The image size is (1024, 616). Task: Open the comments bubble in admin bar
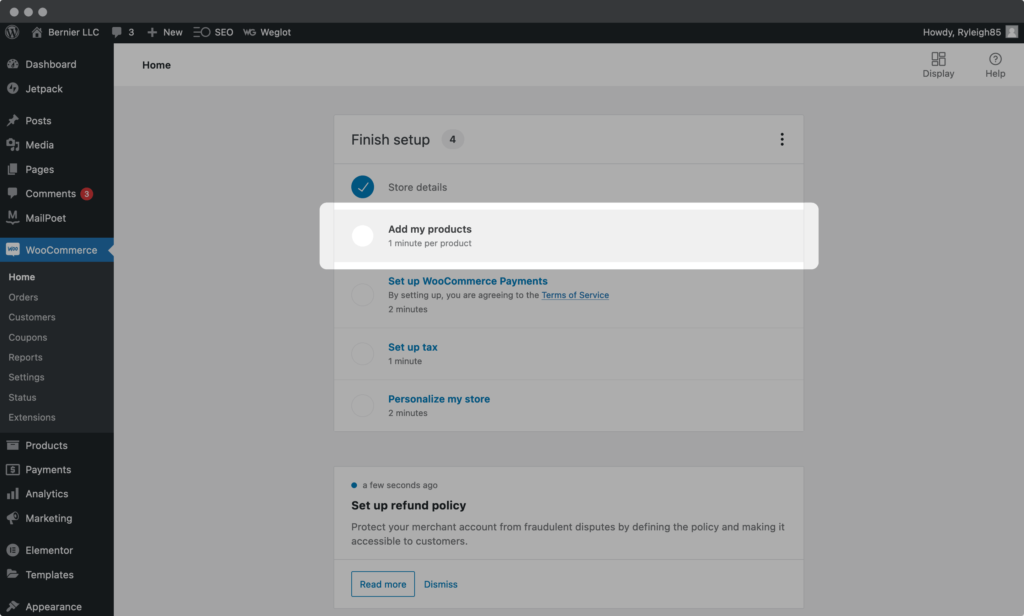click(124, 32)
